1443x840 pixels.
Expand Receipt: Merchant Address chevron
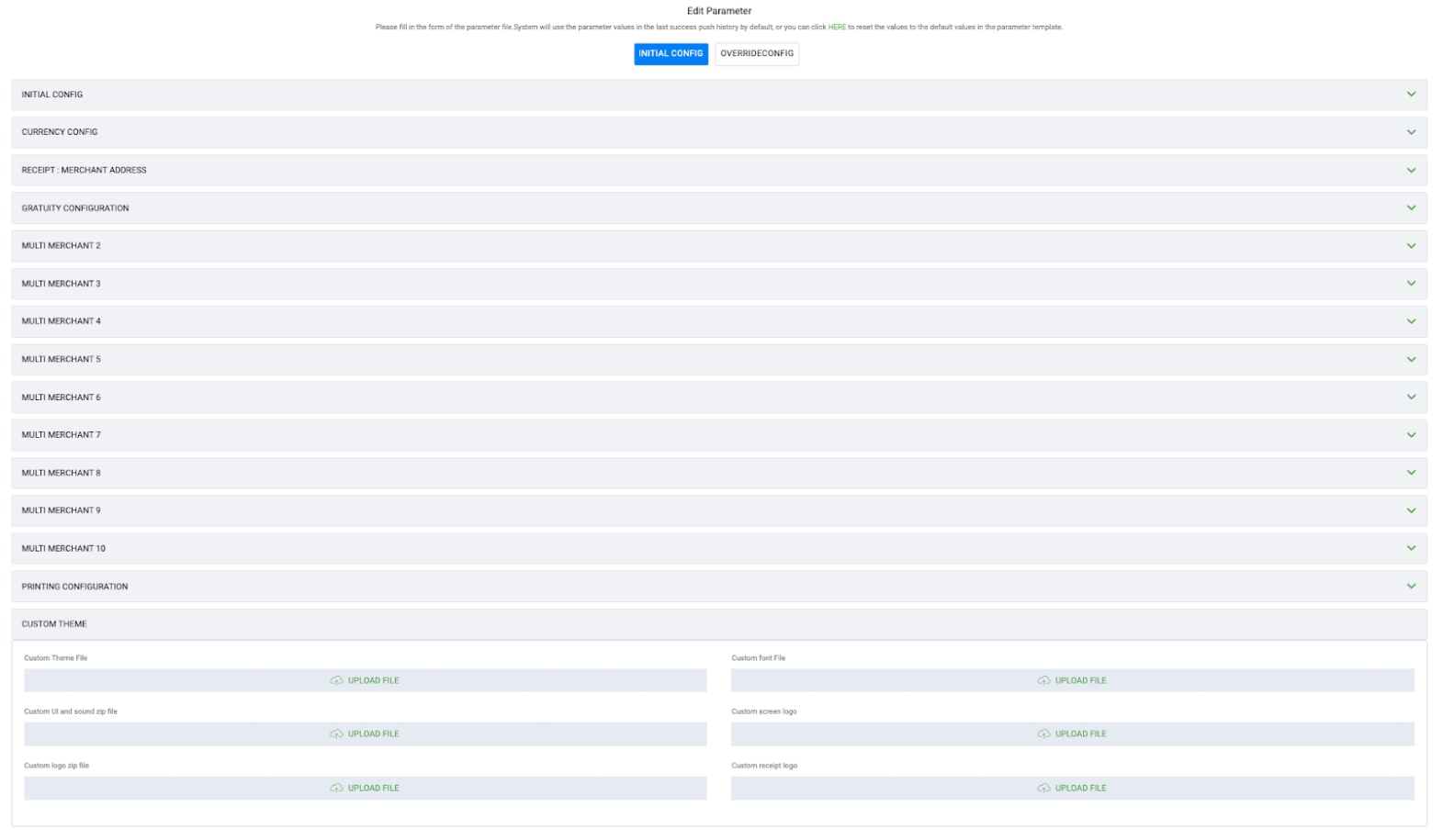[x=1411, y=170]
